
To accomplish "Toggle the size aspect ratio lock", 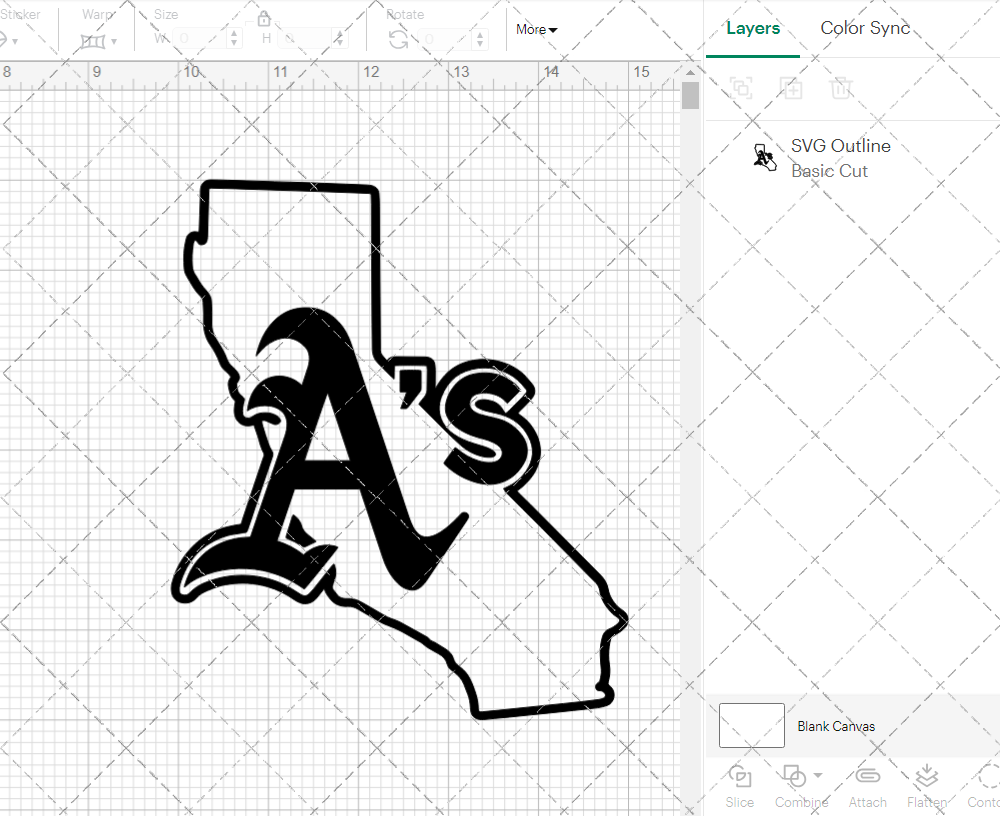I will tap(263, 19).
